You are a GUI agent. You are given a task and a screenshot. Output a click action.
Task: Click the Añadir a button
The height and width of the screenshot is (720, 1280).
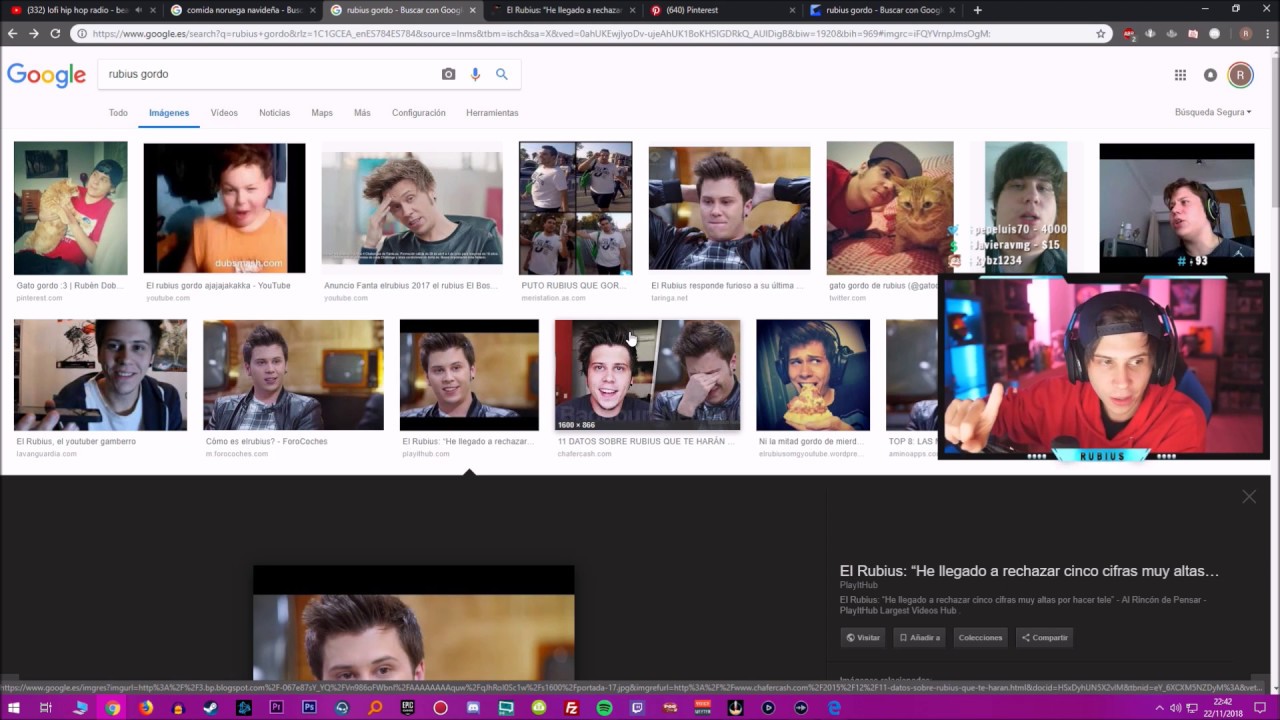(x=920, y=637)
